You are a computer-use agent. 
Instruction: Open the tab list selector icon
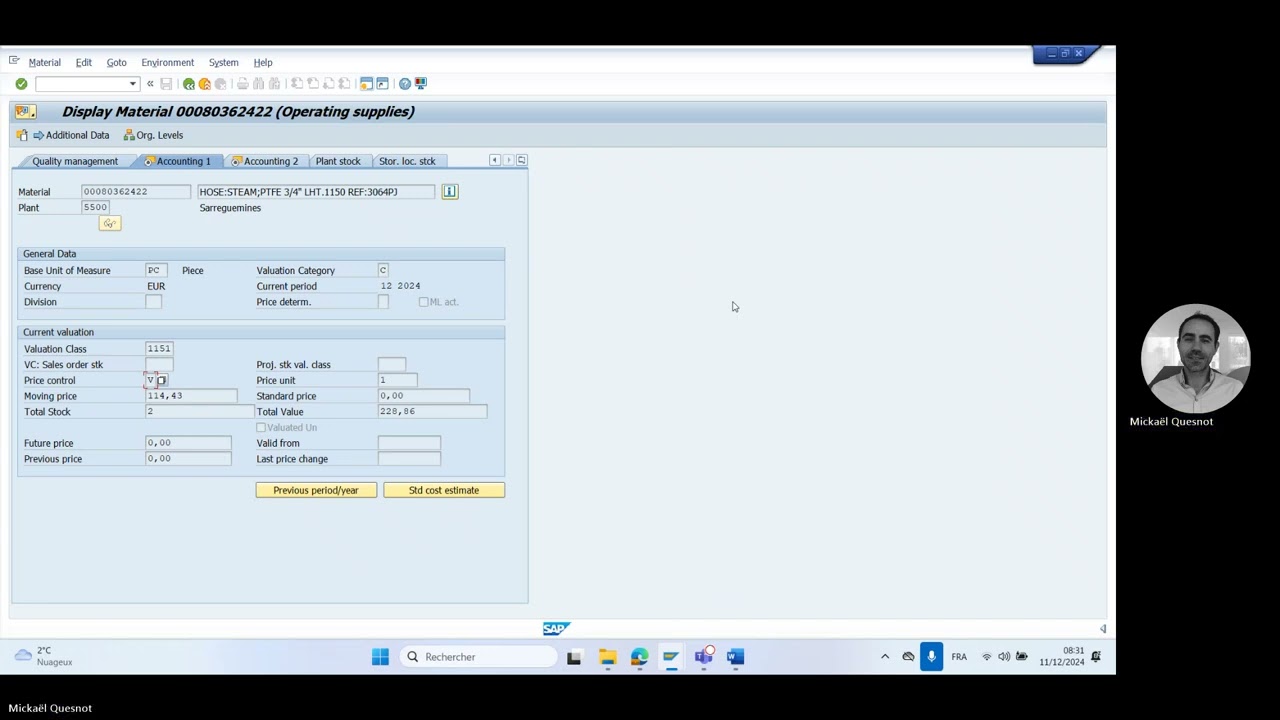(x=521, y=160)
